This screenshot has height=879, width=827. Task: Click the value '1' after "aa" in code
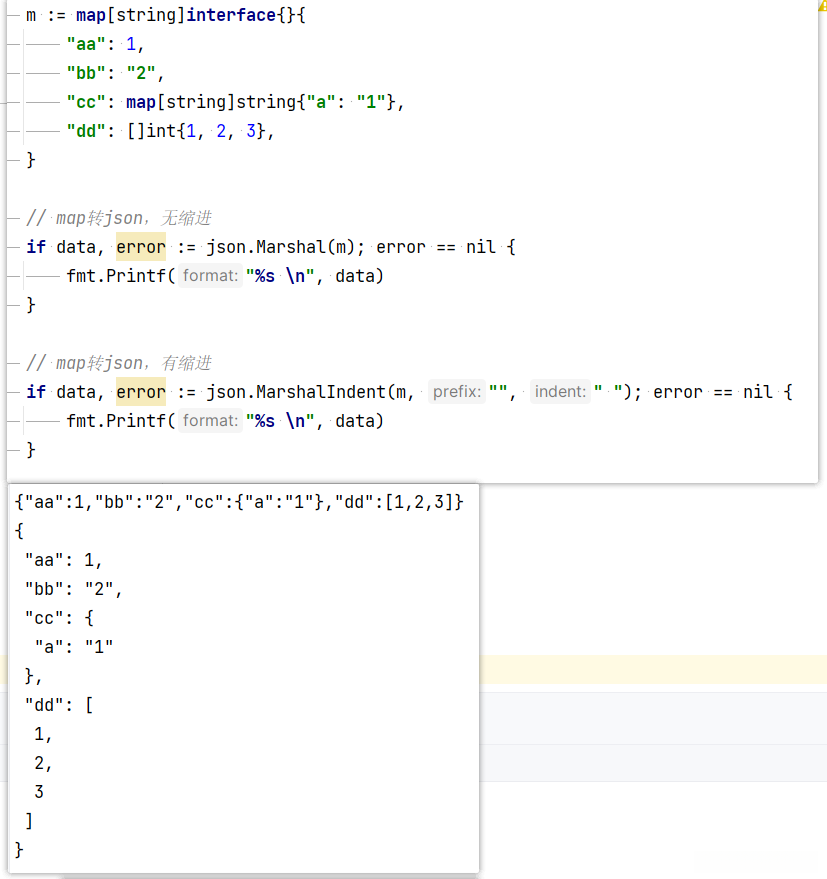coord(131,44)
